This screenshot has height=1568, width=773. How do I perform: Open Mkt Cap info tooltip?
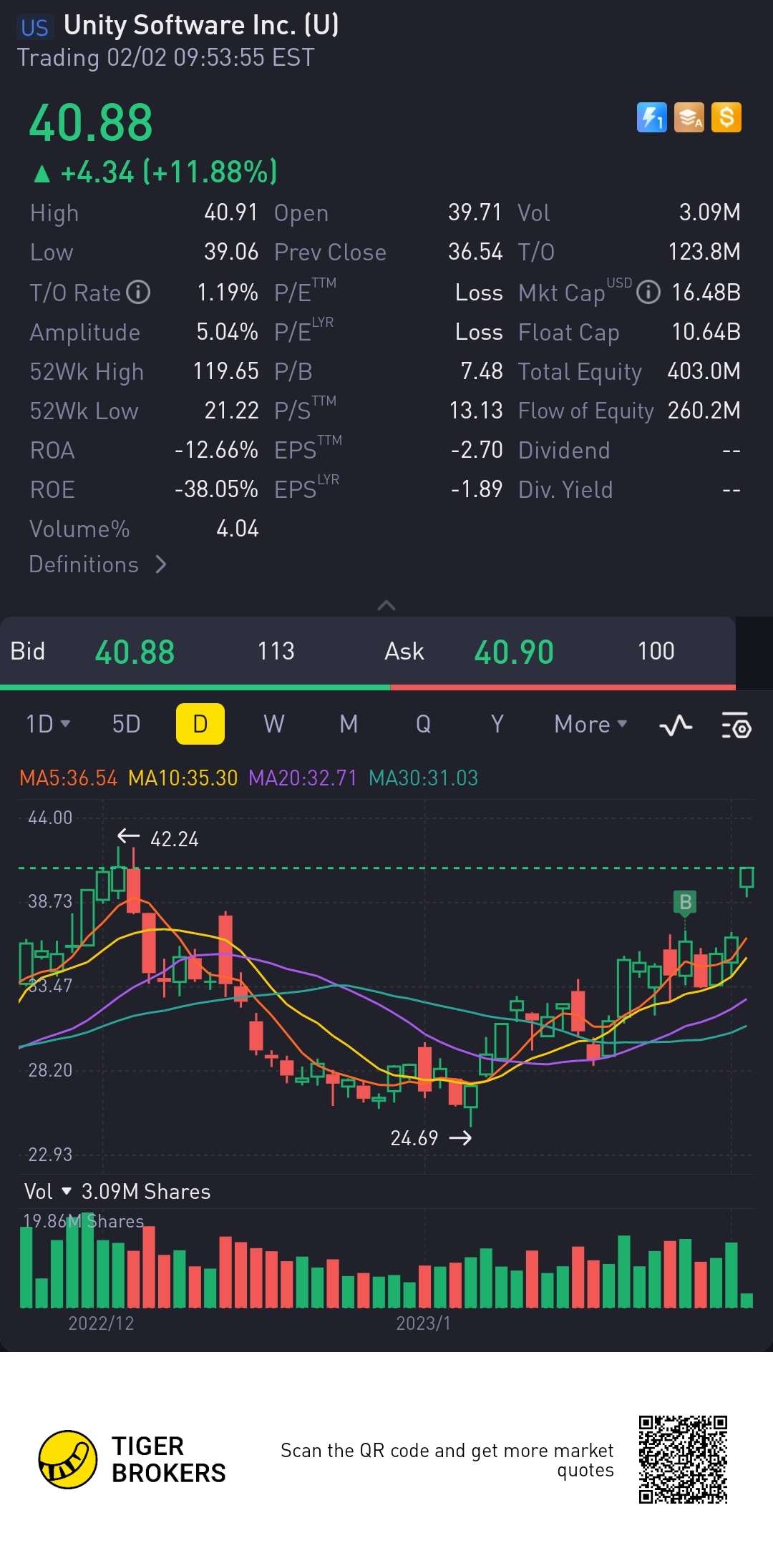coord(648,292)
